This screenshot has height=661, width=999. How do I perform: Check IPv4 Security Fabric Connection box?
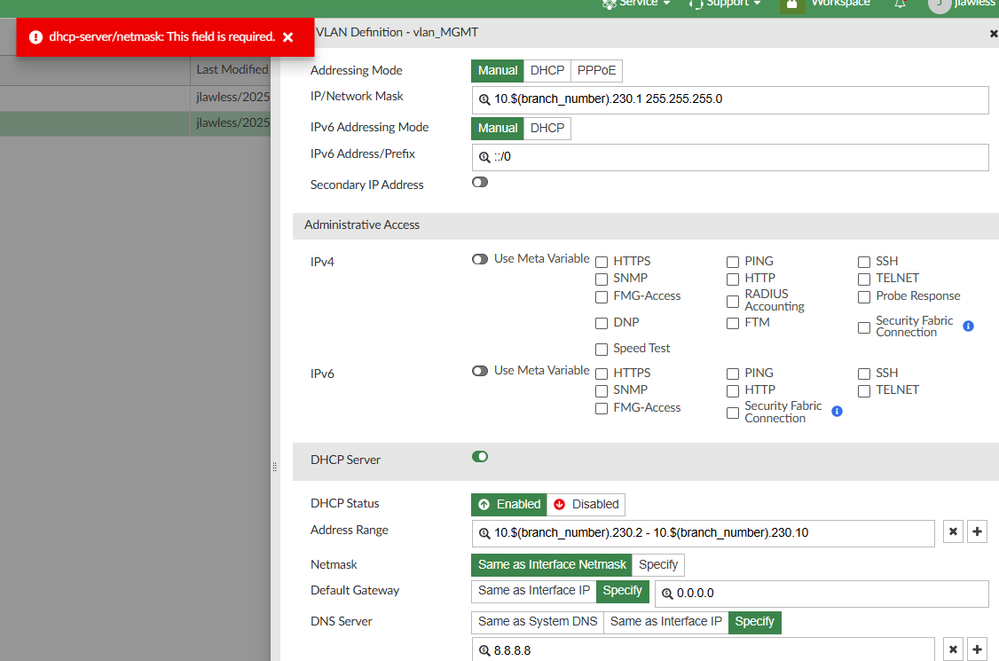point(864,328)
